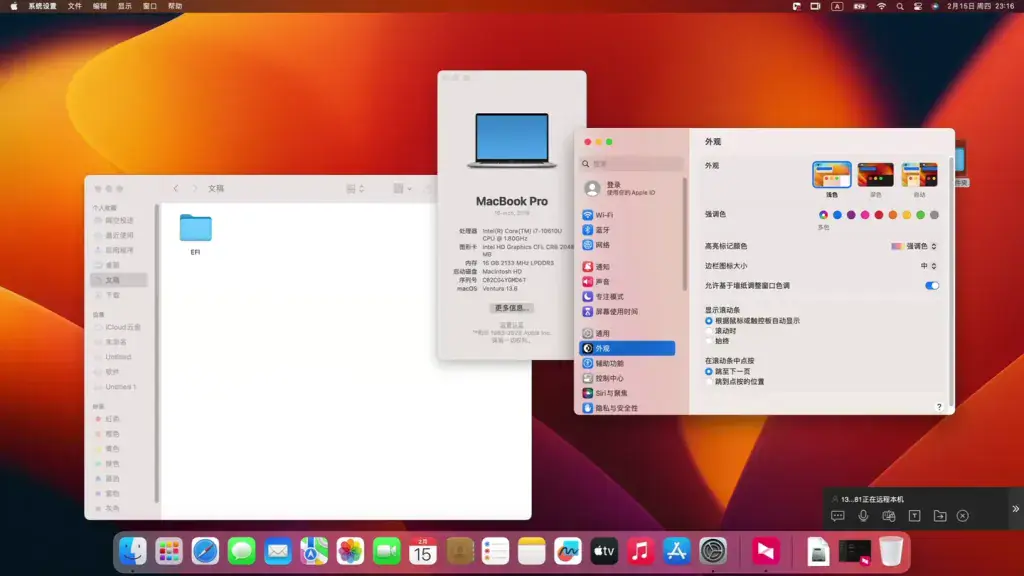The width and height of the screenshot is (1024, 576).
Task: Select the dark appearance thumbnail
Action: tap(875, 175)
